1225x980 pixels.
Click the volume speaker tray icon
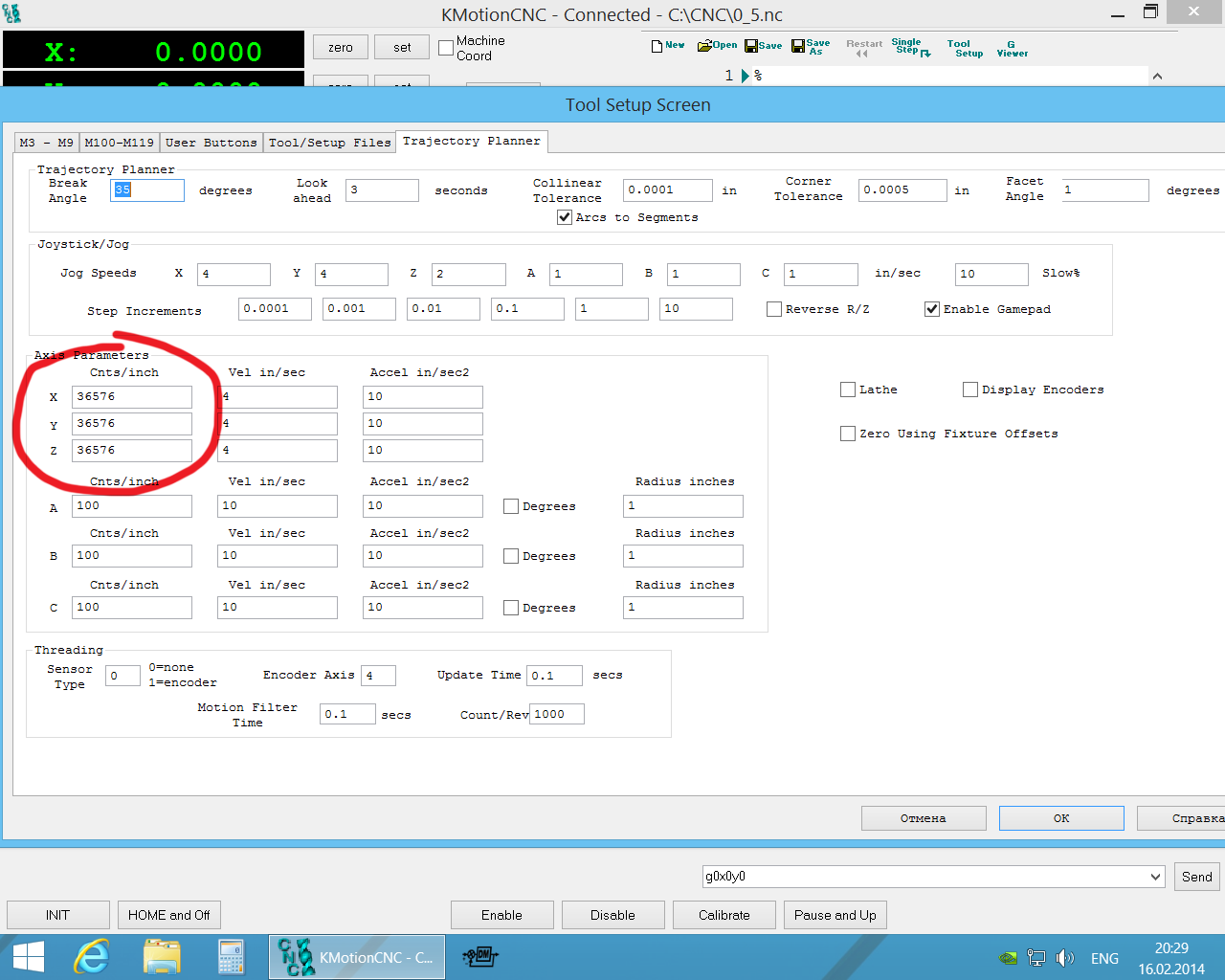(1064, 958)
